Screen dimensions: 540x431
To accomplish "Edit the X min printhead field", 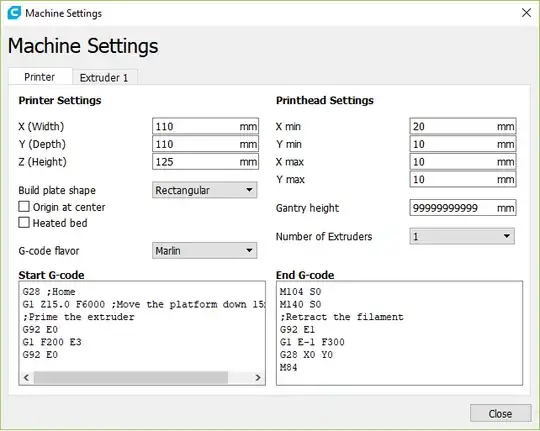I will point(463,126).
